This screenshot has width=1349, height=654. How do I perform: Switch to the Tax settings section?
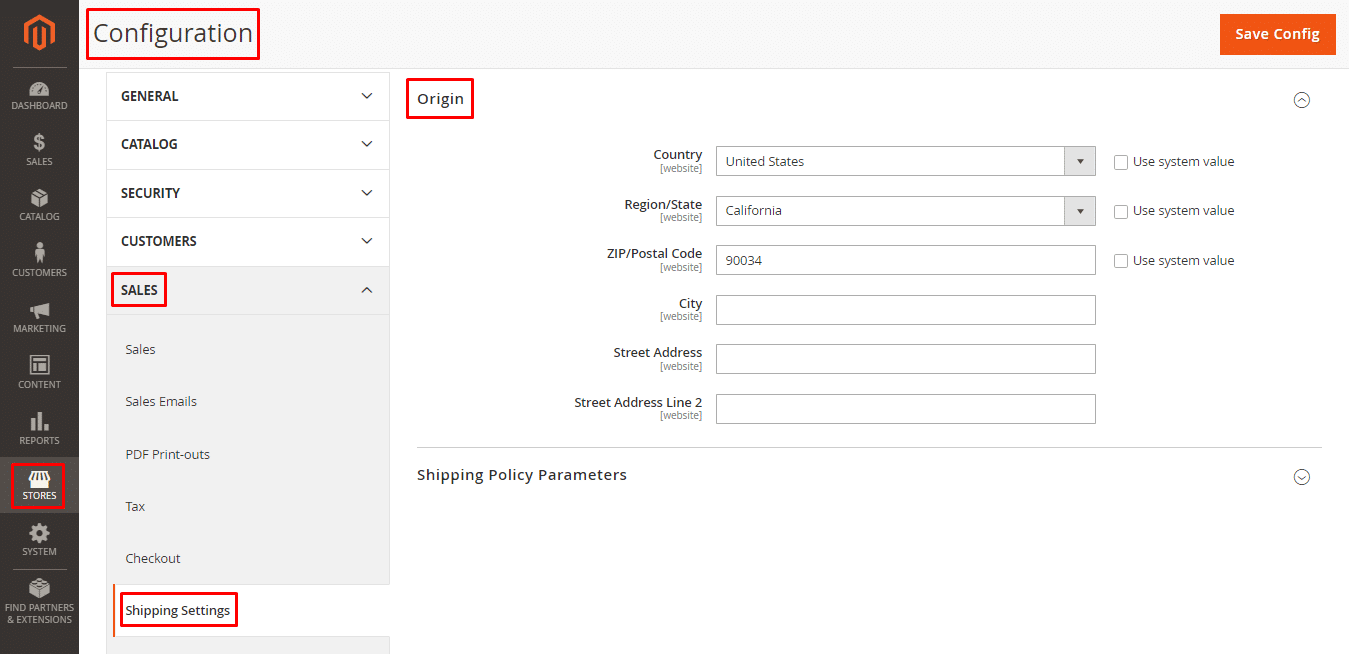click(134, 506)
